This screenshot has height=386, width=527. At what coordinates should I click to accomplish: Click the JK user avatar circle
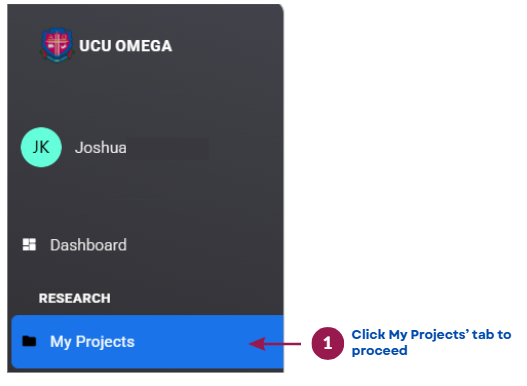(41, 147)
